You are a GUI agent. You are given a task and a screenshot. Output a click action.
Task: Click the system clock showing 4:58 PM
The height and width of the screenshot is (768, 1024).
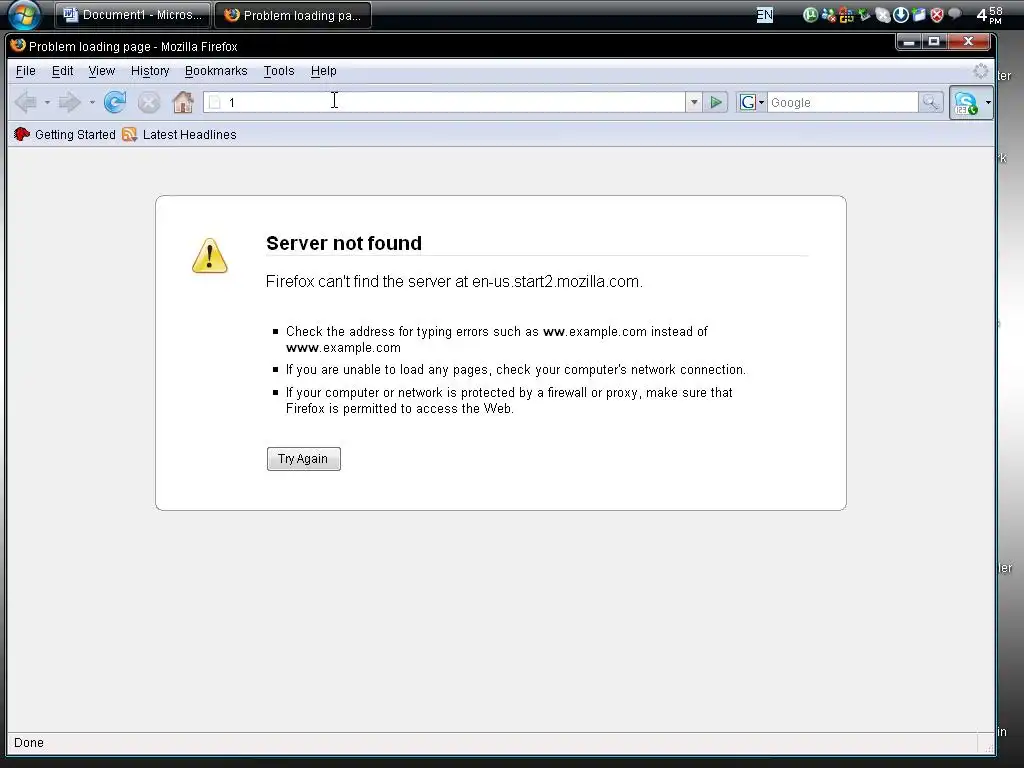coord(989,15)
